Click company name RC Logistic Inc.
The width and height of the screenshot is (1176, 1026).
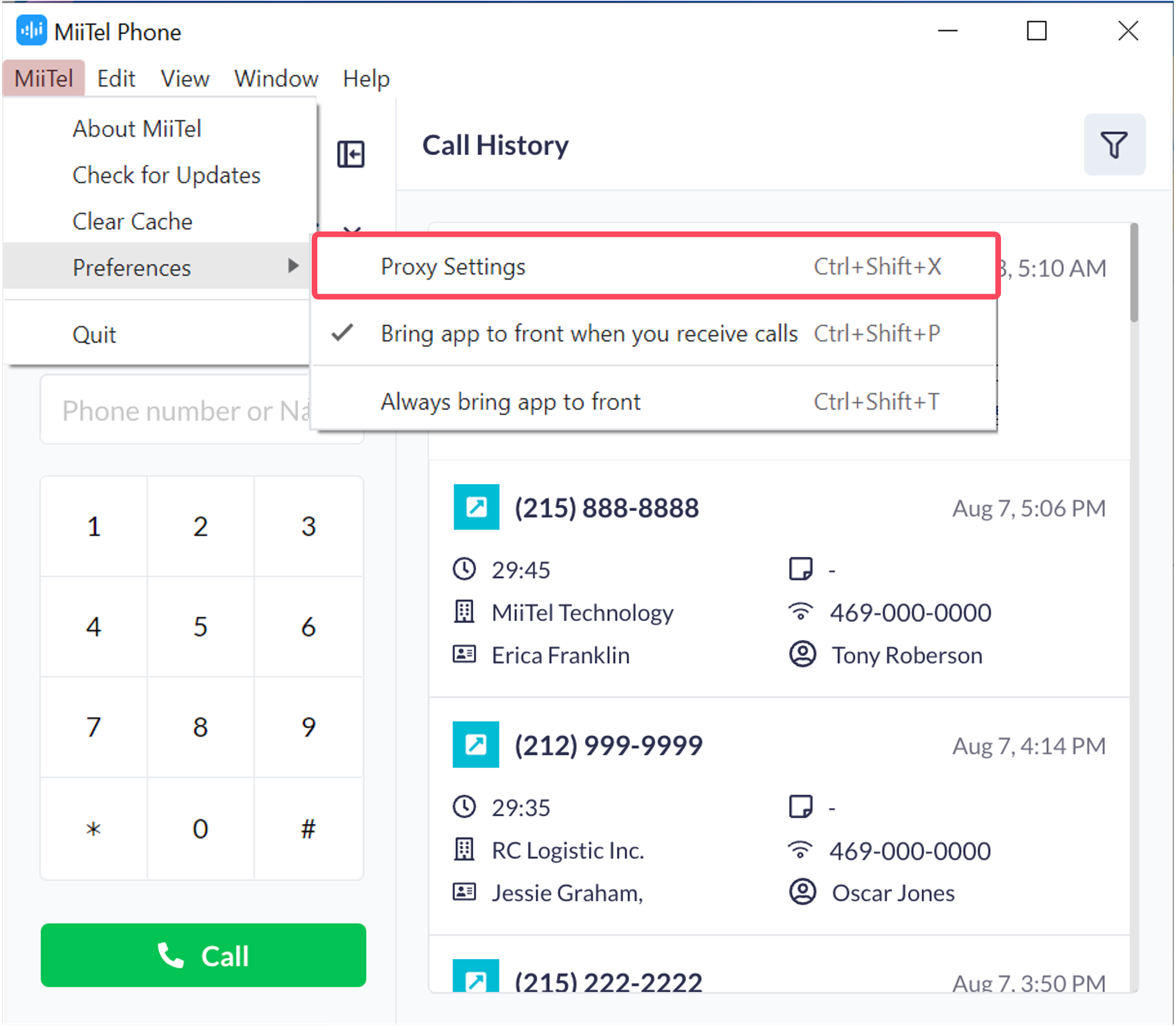click(568, 851)
